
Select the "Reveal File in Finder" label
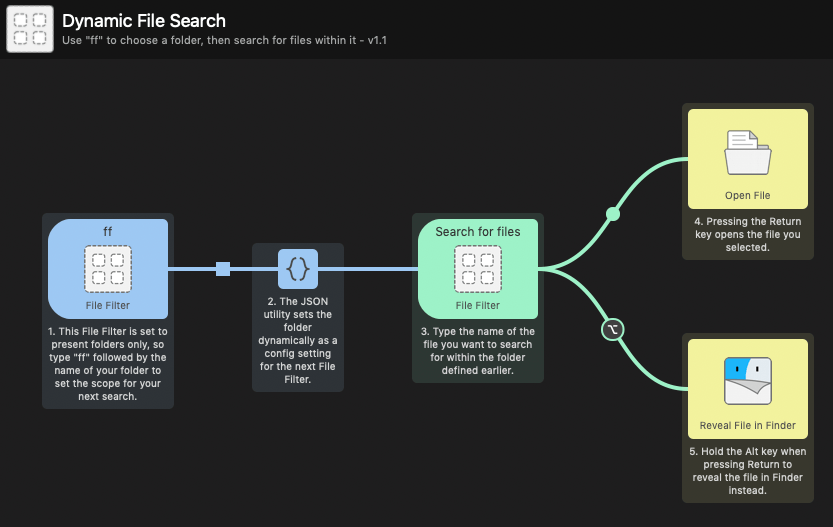coord(747,426)
